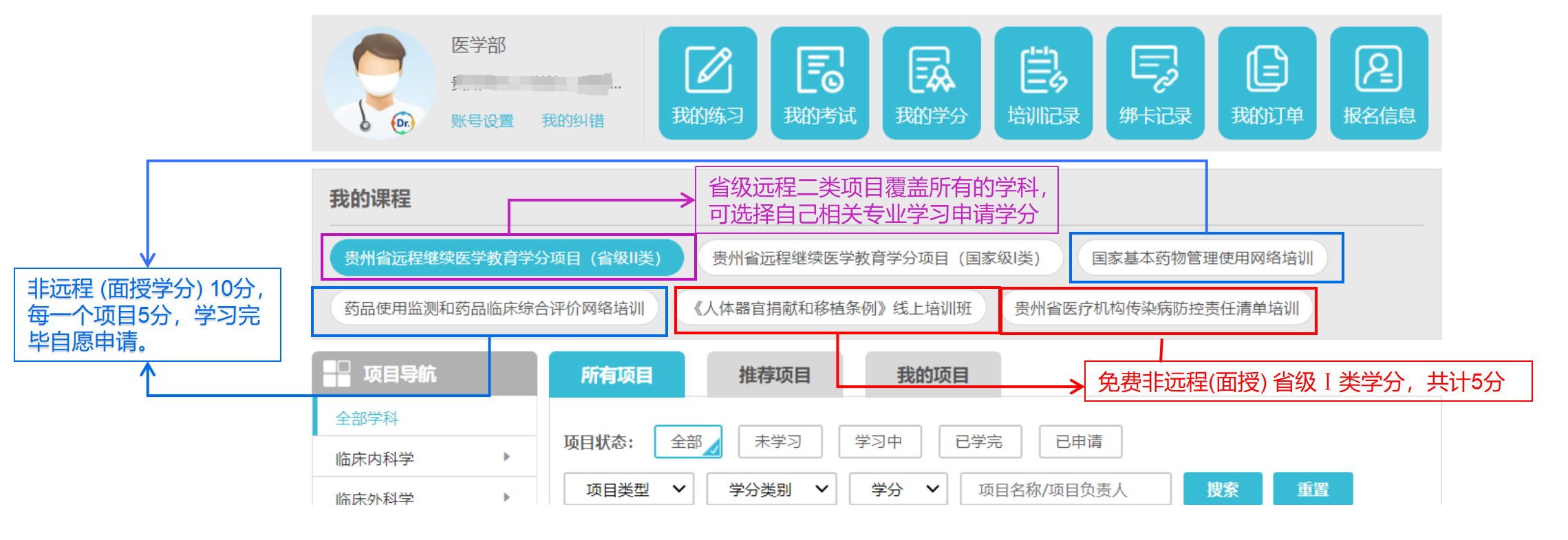Open the 培训记录 training records icon
This screenshot has width=1568, height=540.
[1043, 83]
